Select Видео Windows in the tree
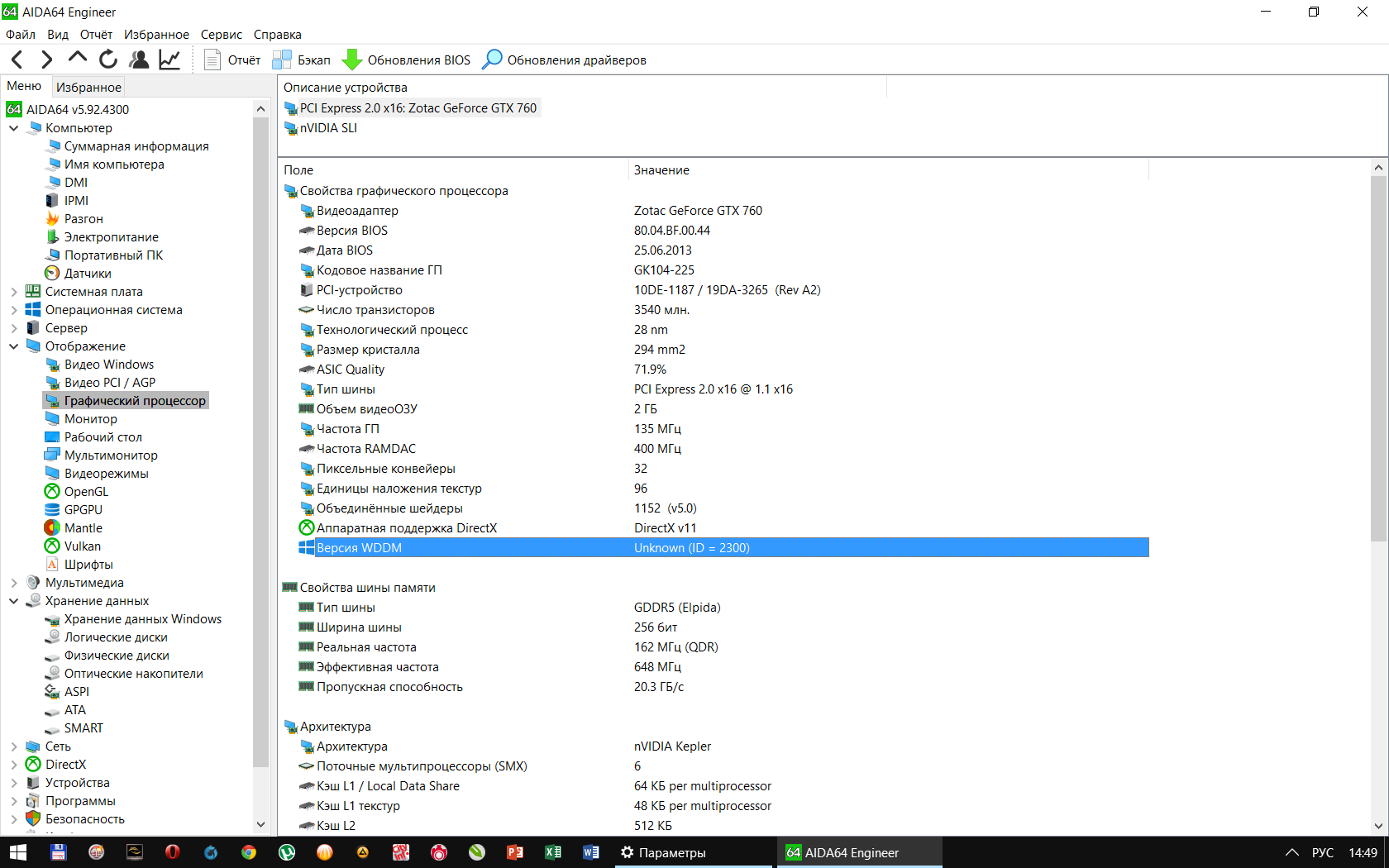Viewport: 1389px width, 868px height. pos(109,365)
